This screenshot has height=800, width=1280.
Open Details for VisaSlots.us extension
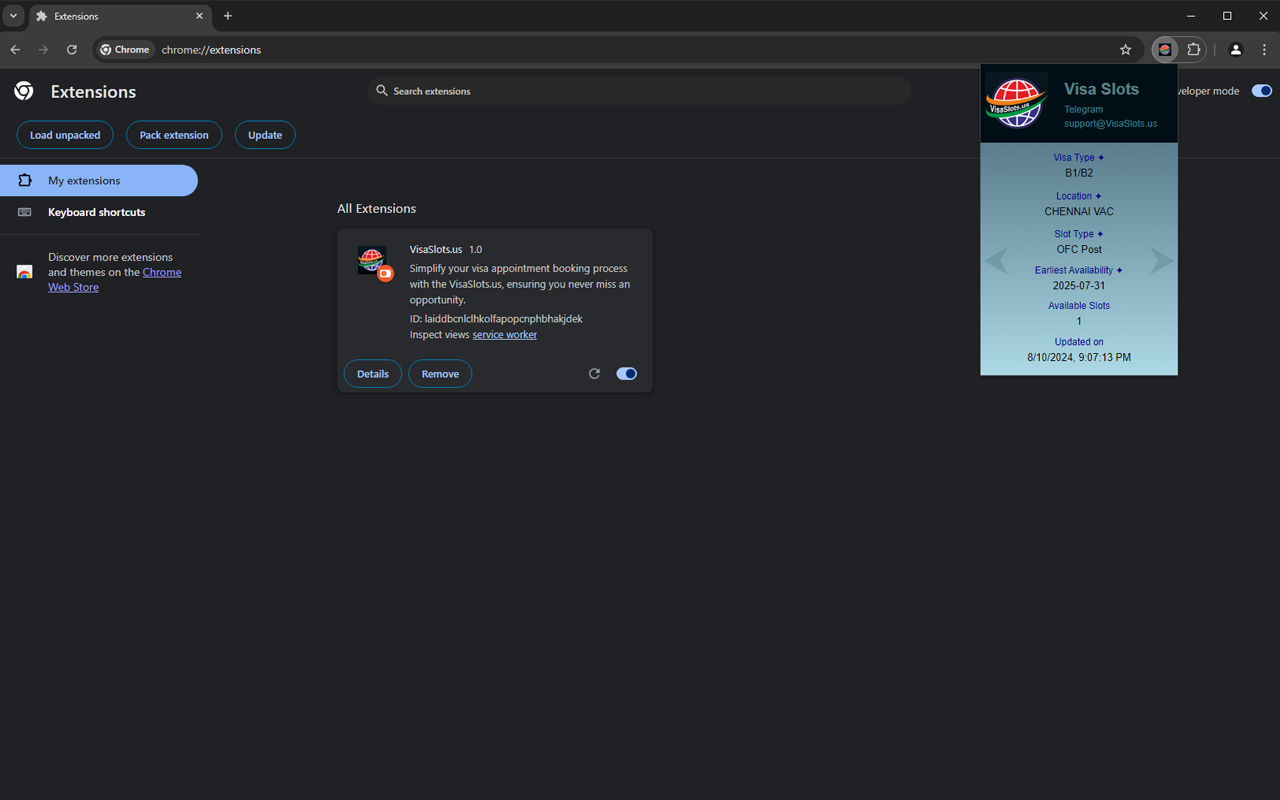(373, 374)
